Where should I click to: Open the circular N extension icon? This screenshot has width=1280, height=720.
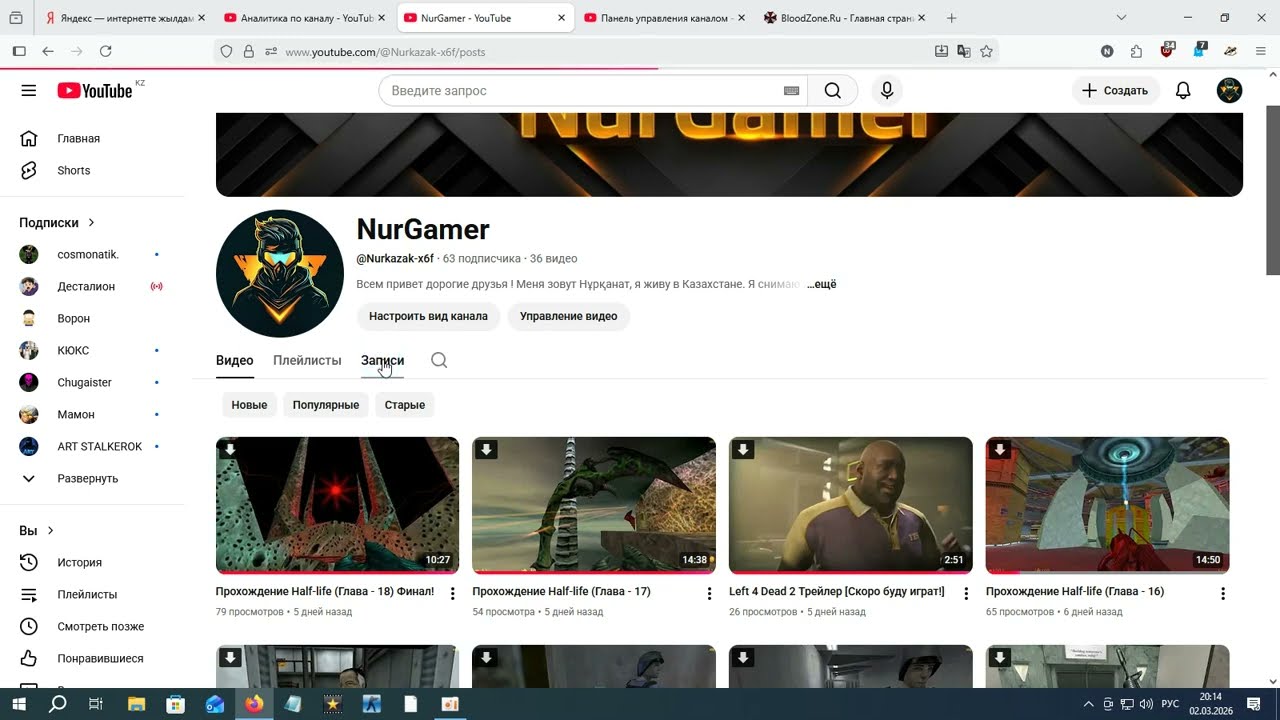point(1107,51)
